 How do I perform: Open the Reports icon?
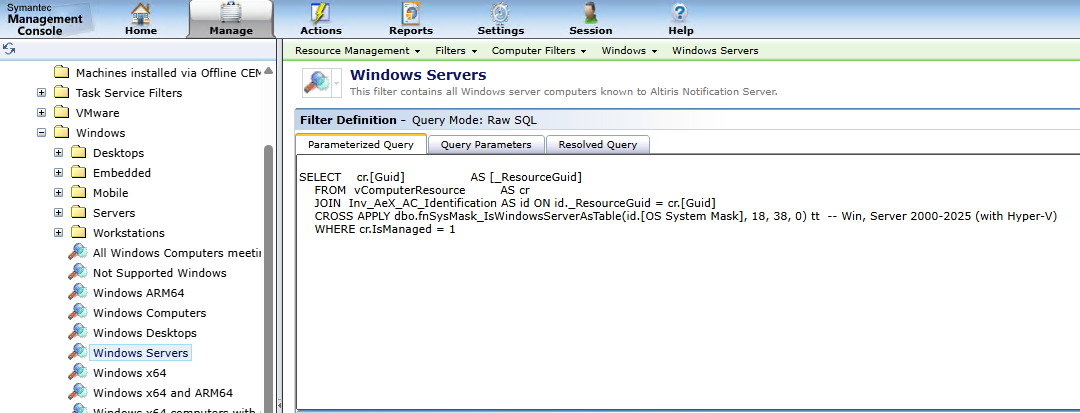click(x=411, y=13)
